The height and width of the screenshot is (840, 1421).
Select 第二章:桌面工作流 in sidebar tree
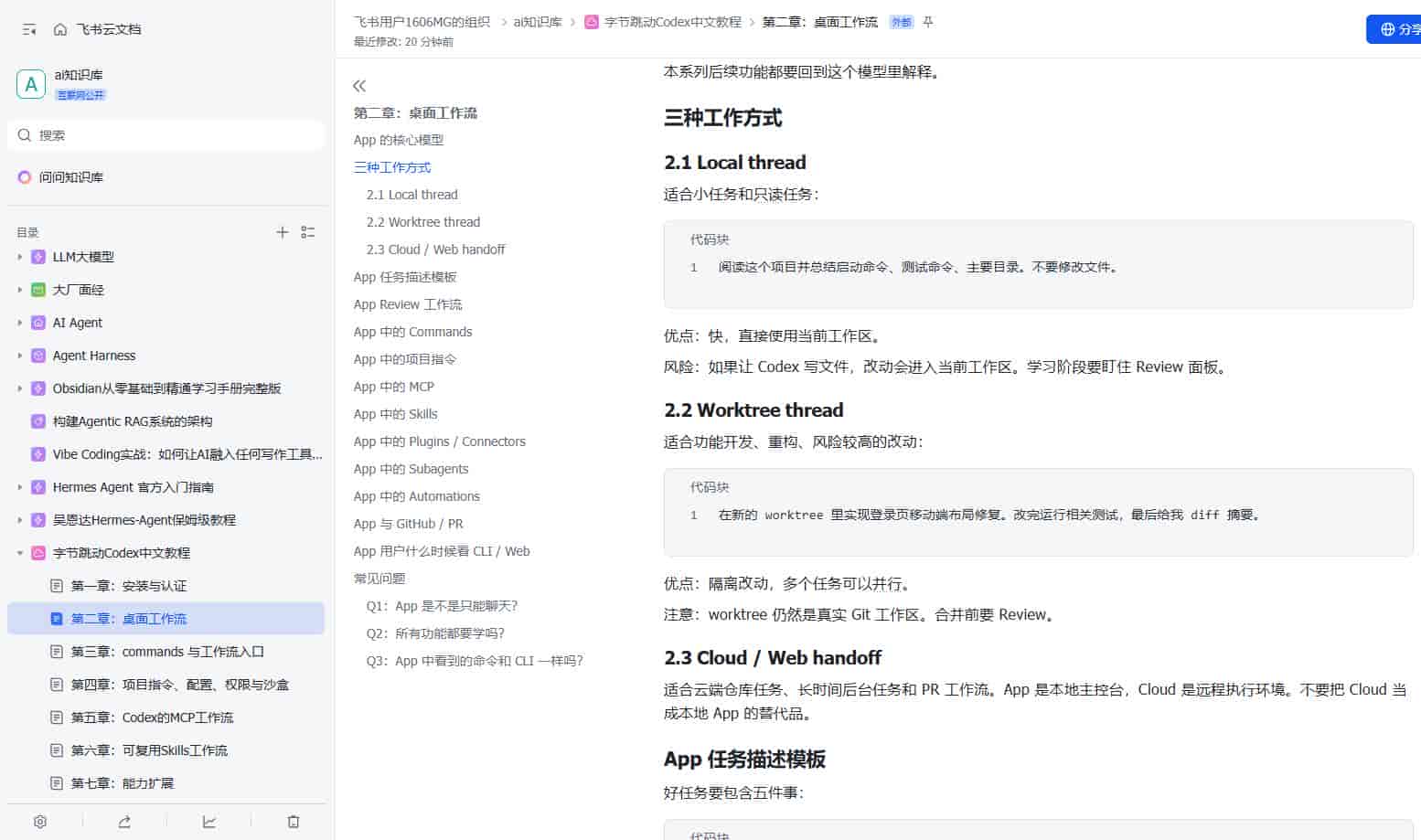(166, 619)
